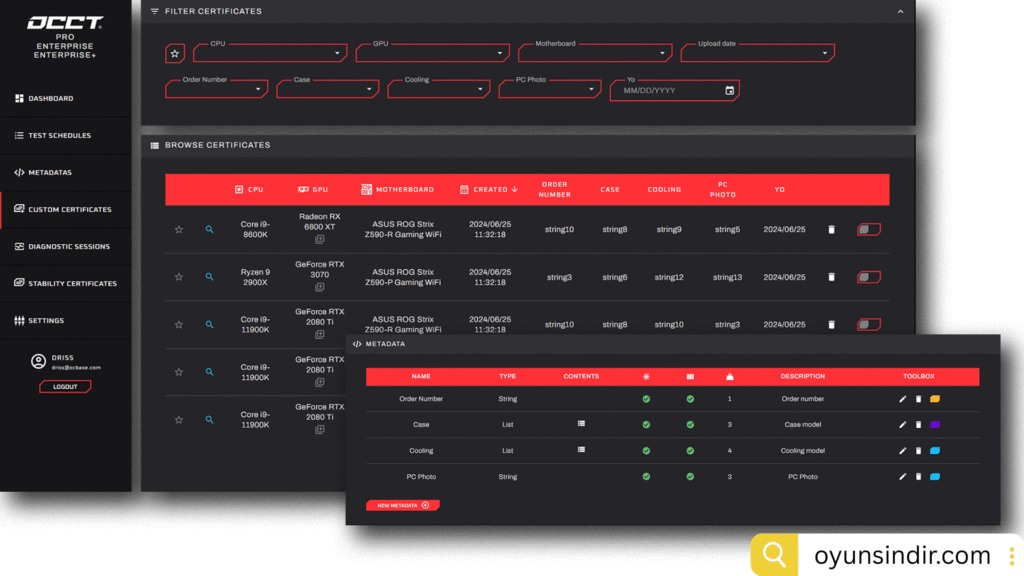Click the New Metadata button
This screenshot has width=1024, height=576.
(x=402, y=506)
